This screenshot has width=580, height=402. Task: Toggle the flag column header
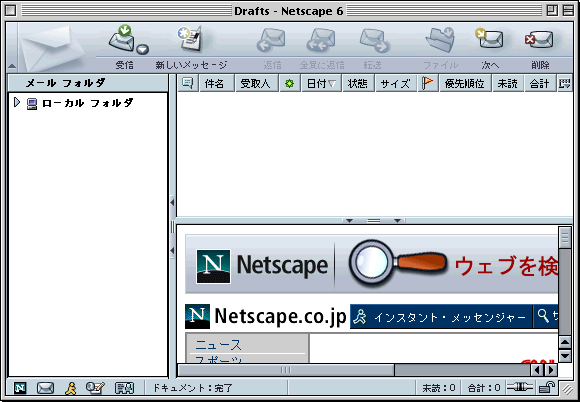tap(428, 83)
